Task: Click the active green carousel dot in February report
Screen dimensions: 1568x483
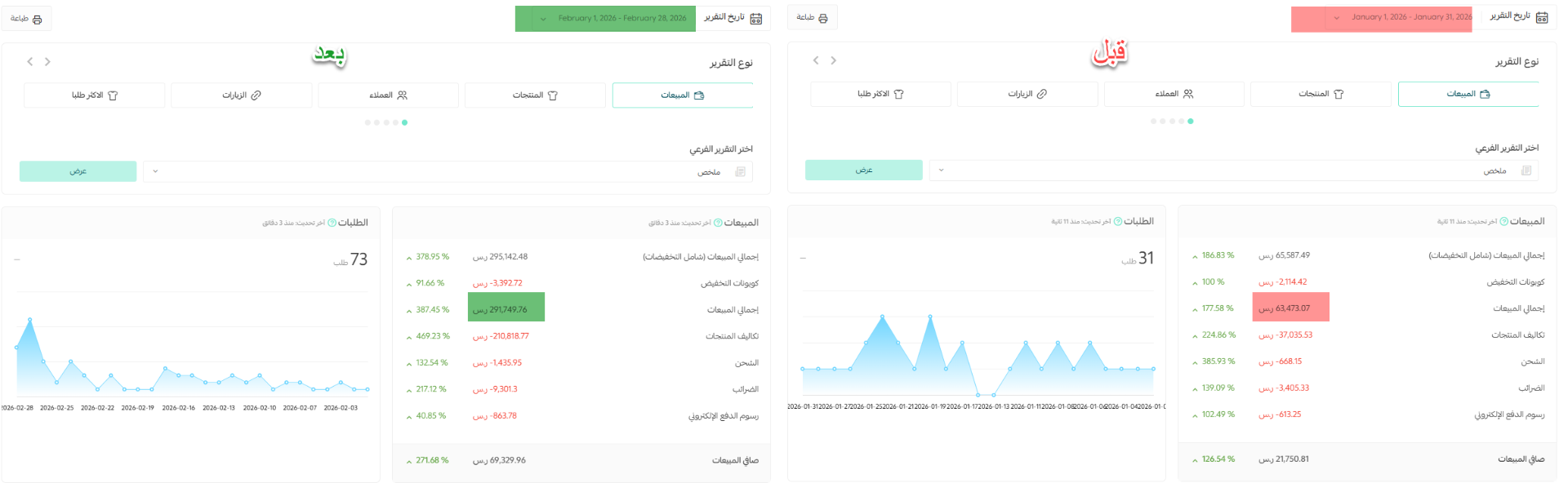Action: tap(405, 122)
